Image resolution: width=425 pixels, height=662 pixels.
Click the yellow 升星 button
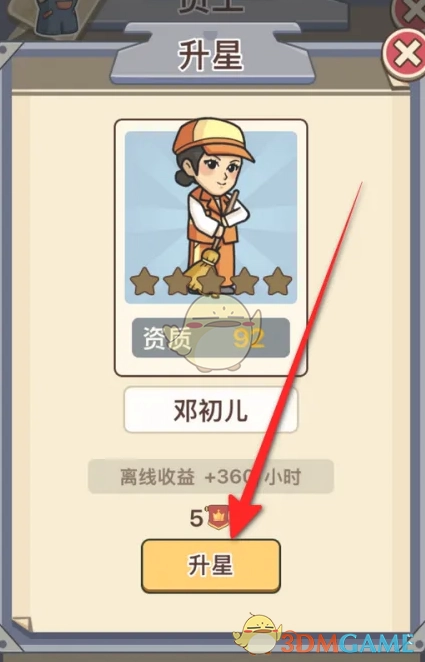(211, 566)
